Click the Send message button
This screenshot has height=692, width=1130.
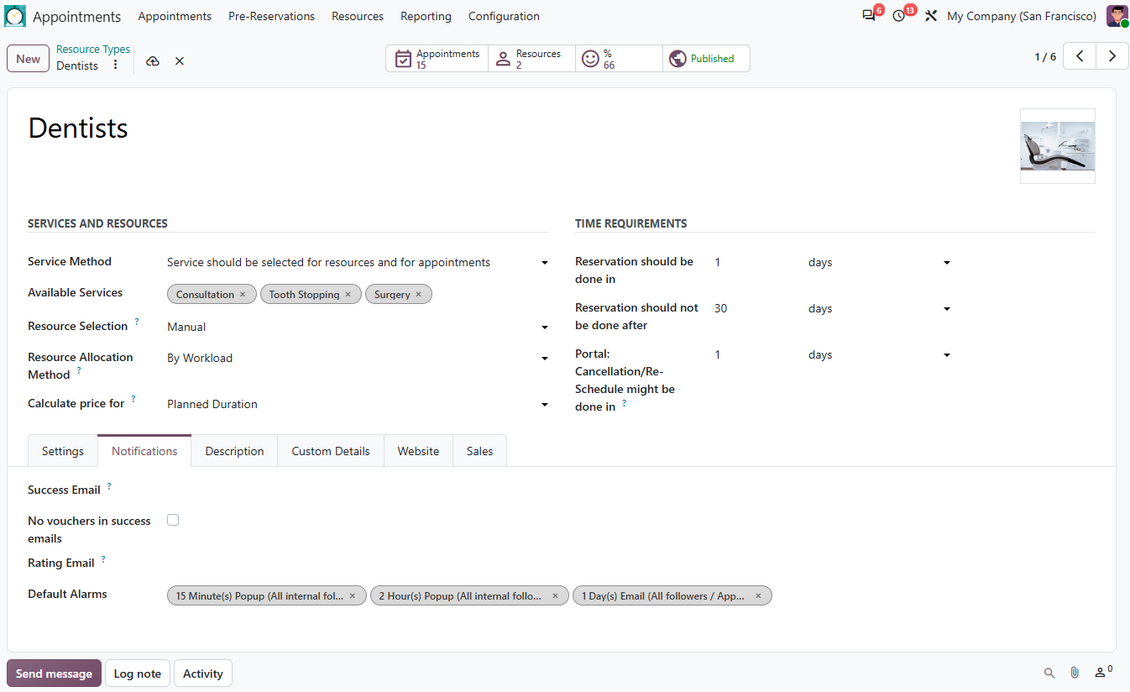[54, 673]
